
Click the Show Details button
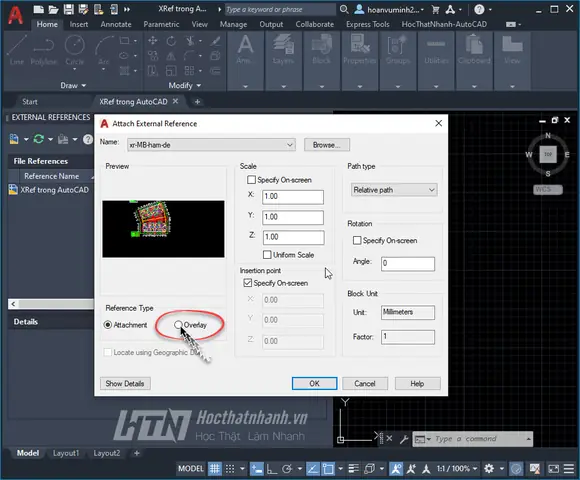coord(125,383)
